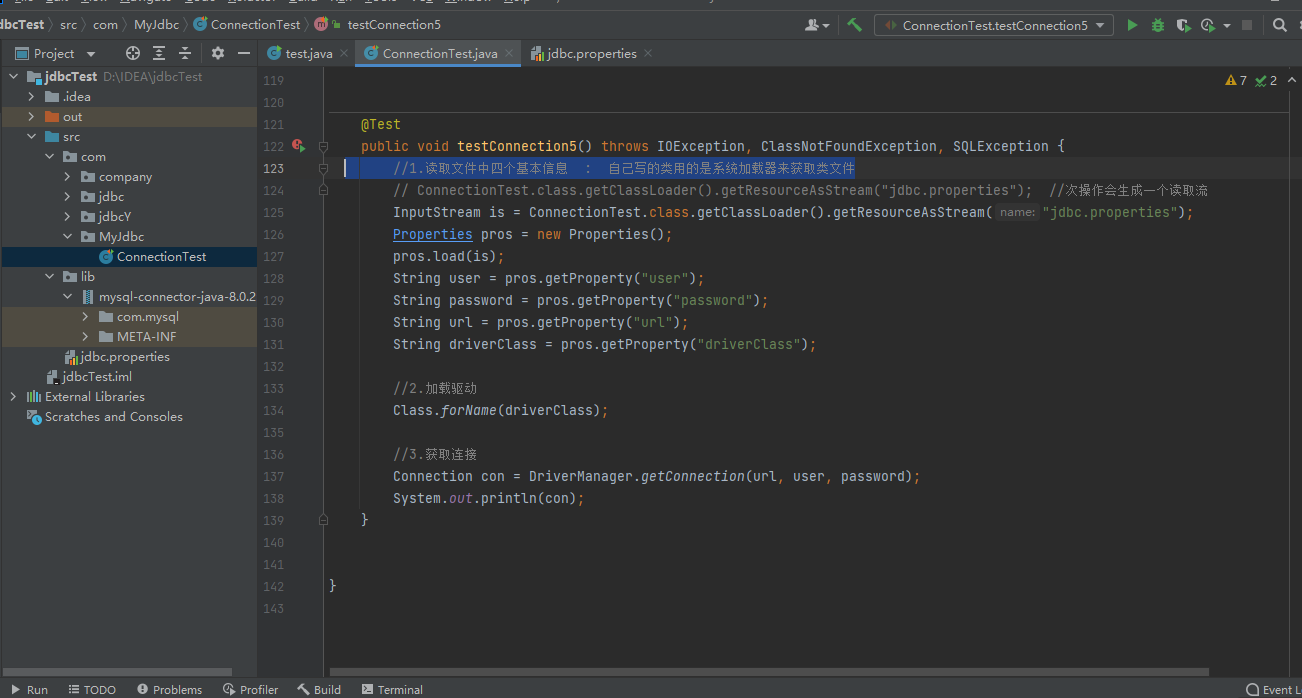Click Select Opened File target icon
Viewport: 1302px width, 698px height.
(133, 53)
